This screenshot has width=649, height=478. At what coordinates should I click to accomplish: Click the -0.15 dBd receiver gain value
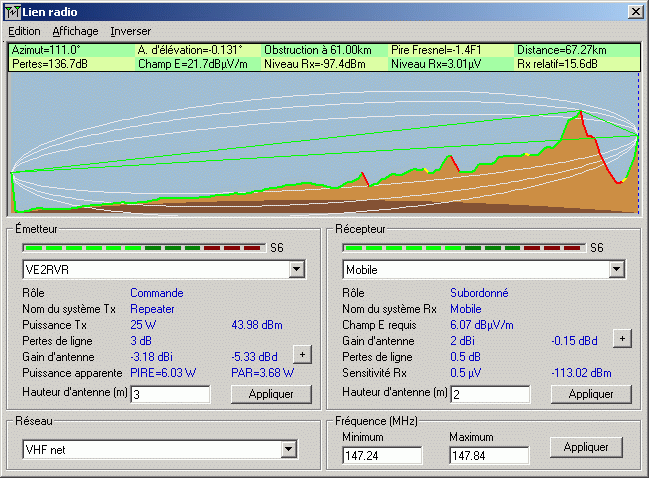574,341
